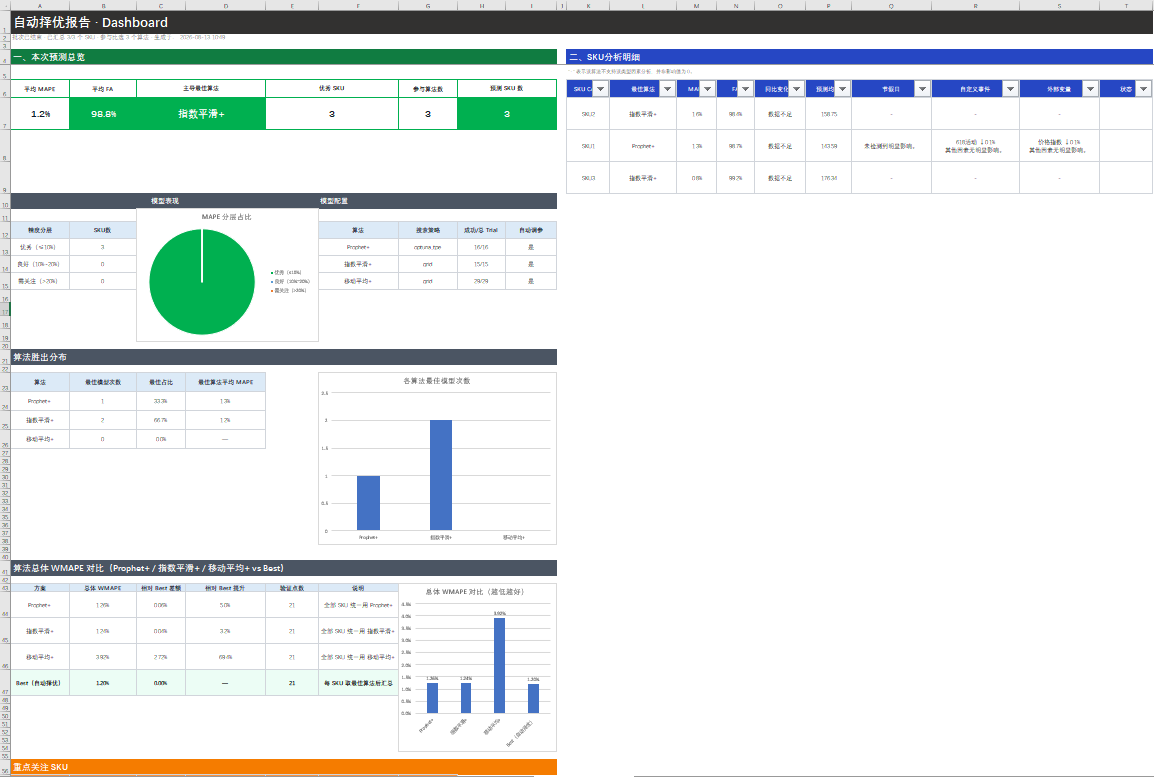1154x777 pixels.
Task: Click the MAPE 分层占比 pie chart
Action: click(x=202, y=281)
